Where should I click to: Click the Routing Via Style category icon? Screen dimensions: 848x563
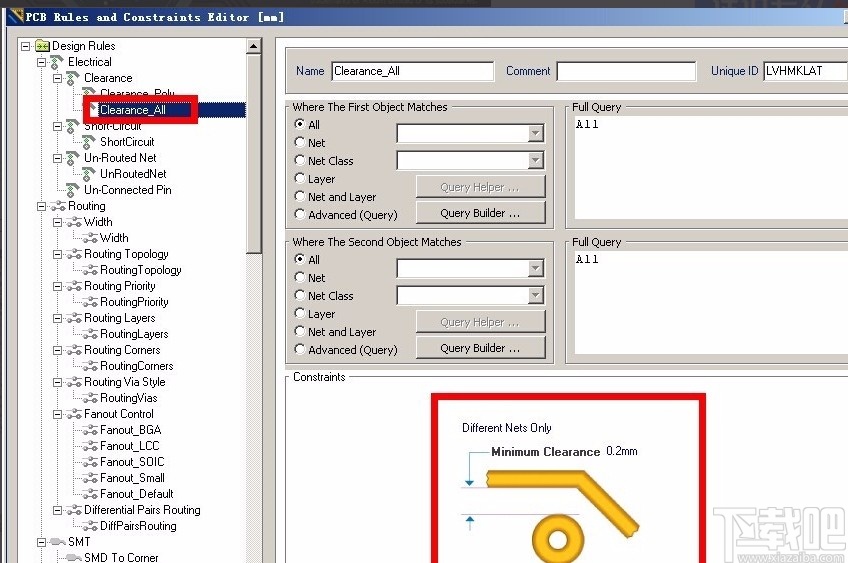tap(74, 382)
